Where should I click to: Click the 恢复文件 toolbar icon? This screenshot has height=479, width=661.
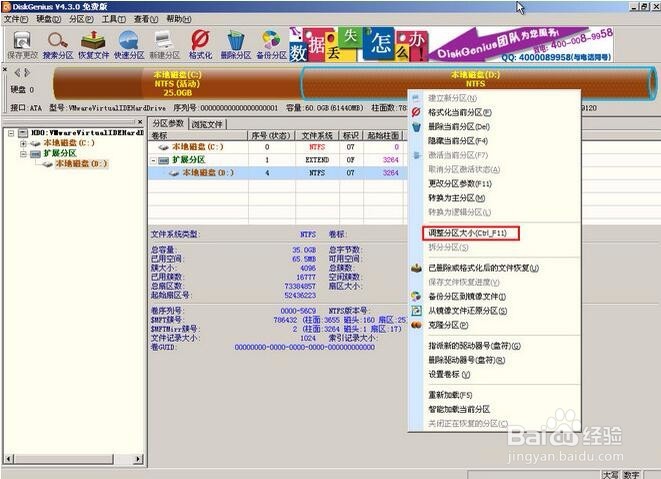pyautogui.click(x=93, y=44)
